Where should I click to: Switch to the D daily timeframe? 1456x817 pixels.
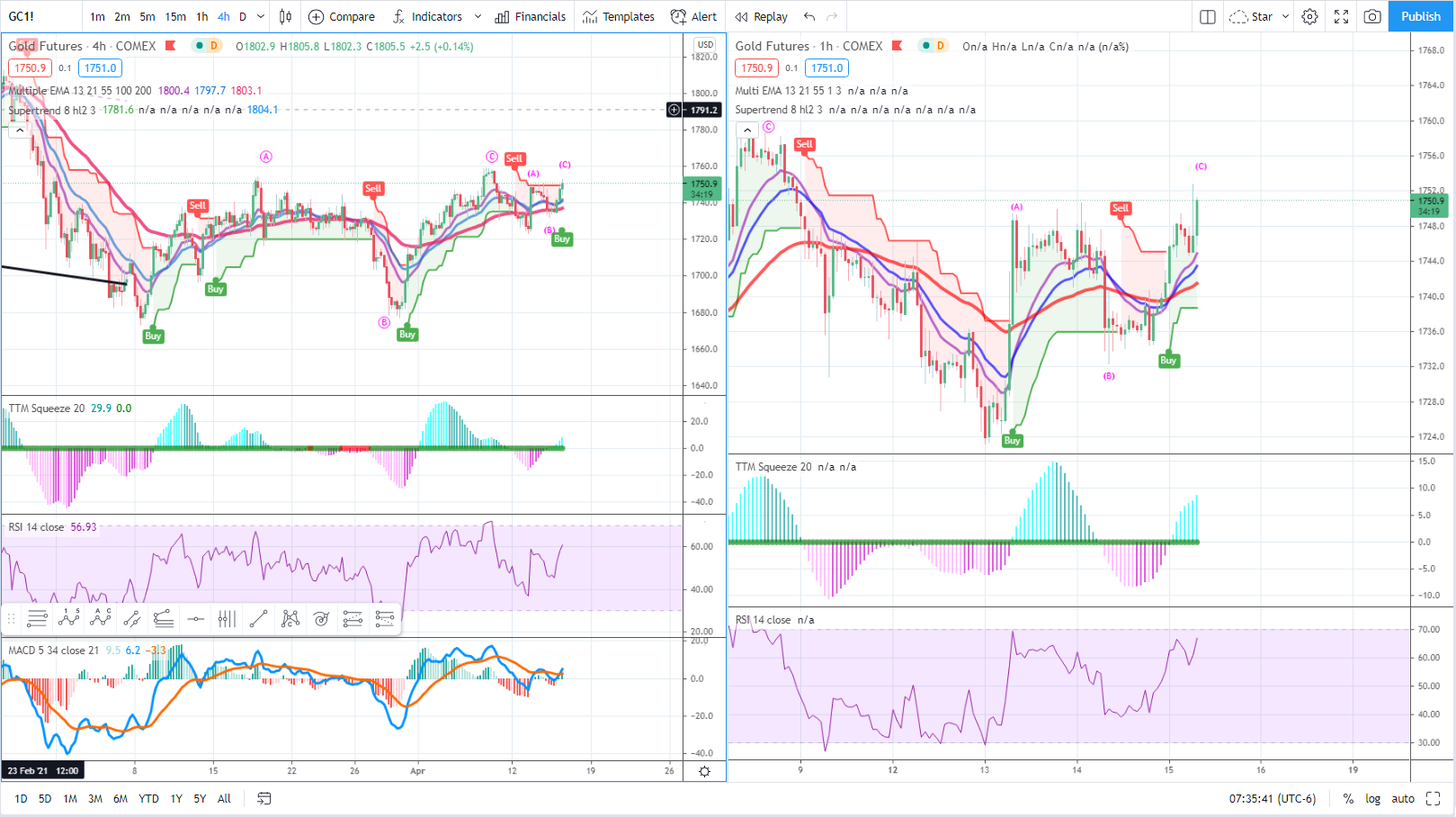[243, 16]
